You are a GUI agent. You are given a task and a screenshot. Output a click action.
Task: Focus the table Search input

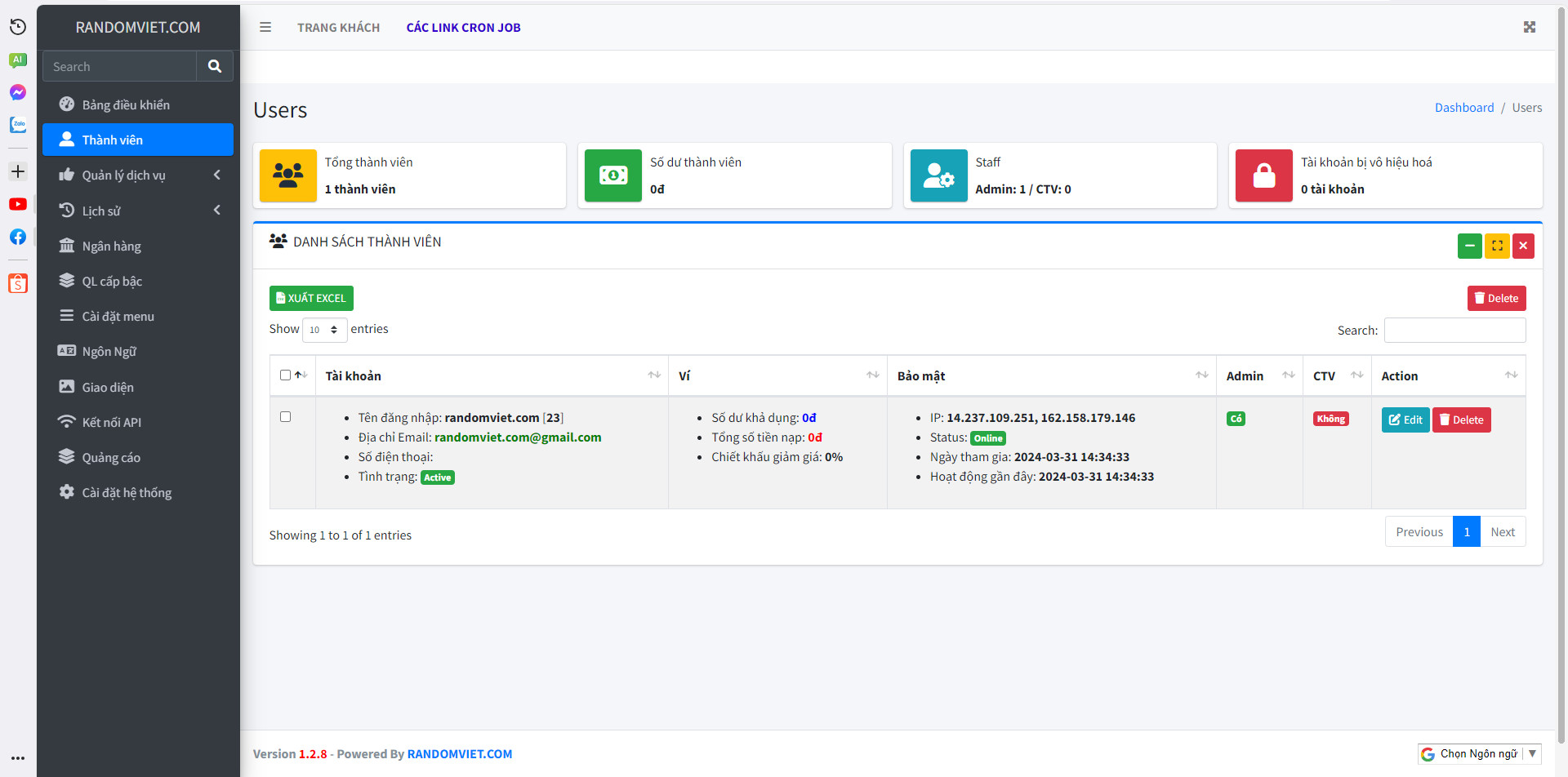[x=1455, y=330]
